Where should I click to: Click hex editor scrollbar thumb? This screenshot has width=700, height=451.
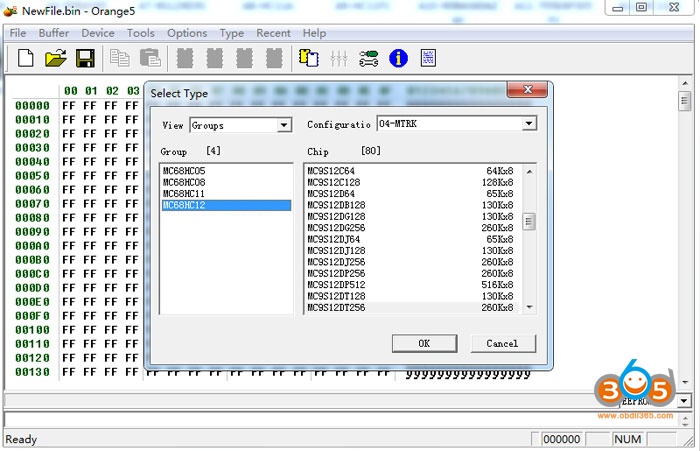[684, 100]
